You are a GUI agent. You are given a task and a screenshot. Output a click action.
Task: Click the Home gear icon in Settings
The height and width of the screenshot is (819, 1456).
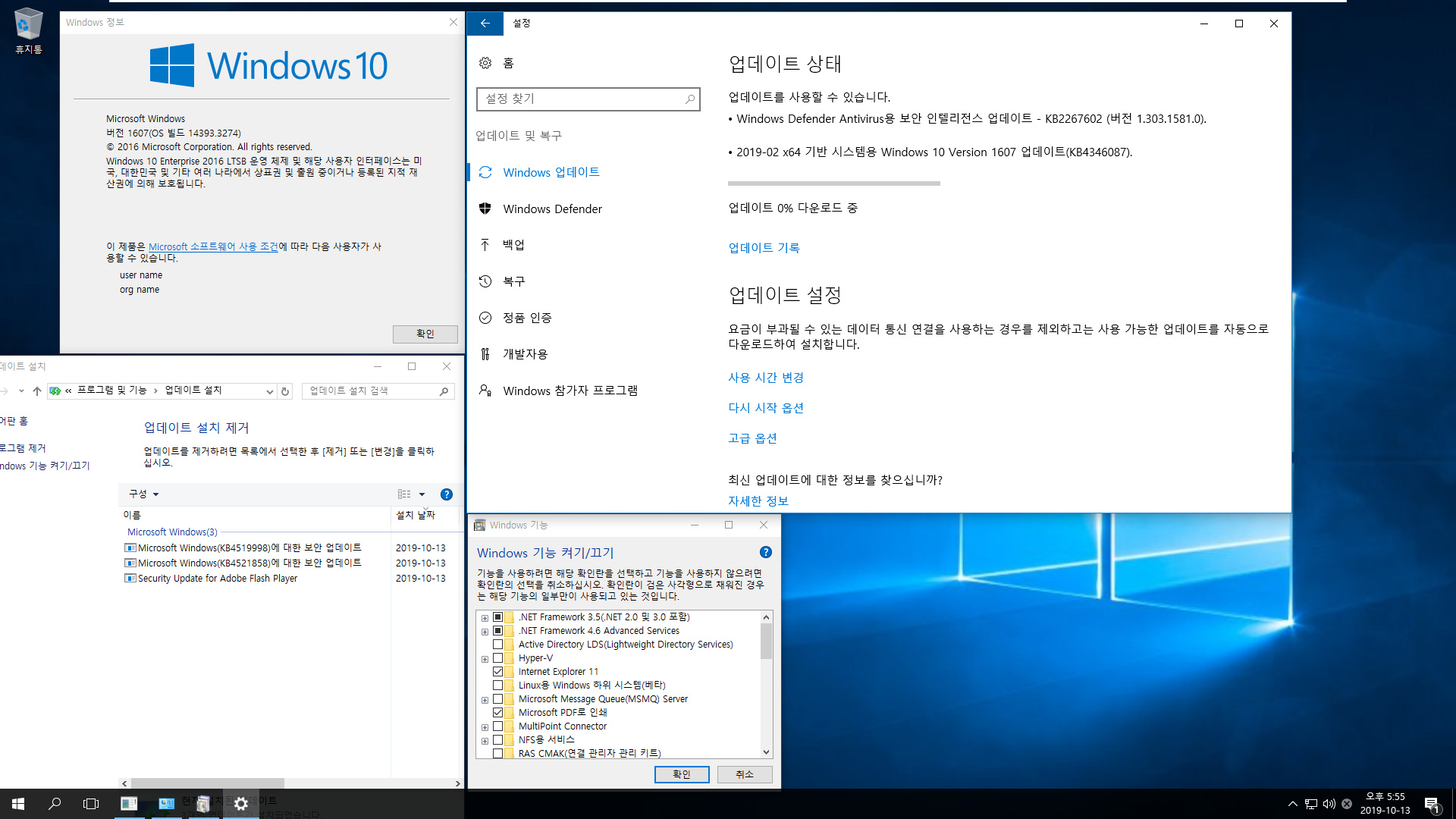(x=485, y=63)
